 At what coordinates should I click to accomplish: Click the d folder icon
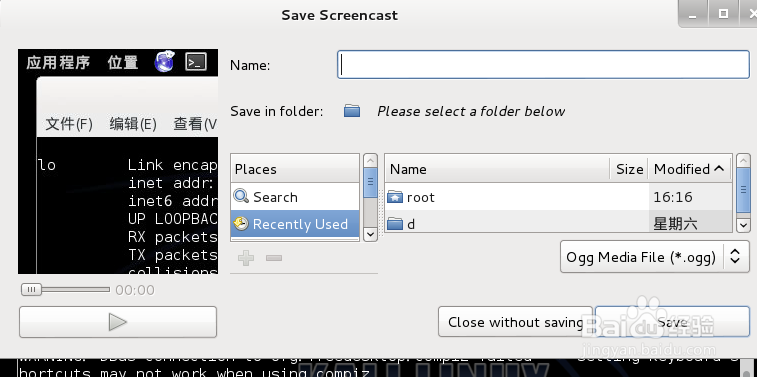[x=395, y=224]
